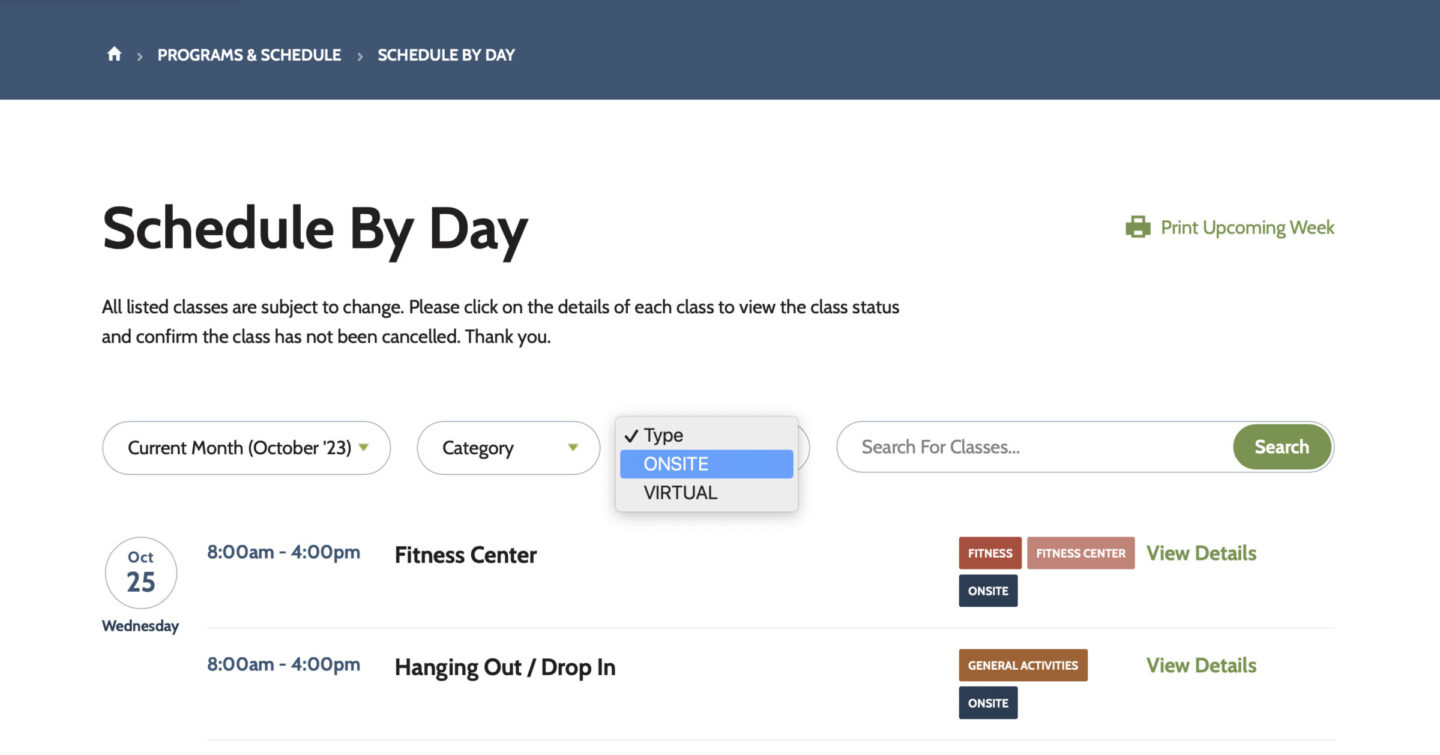This screenshot has height=755, width=1440.
Task: Click the printer icon beside Print Upcoming Week
Action: coord(1138,227)
